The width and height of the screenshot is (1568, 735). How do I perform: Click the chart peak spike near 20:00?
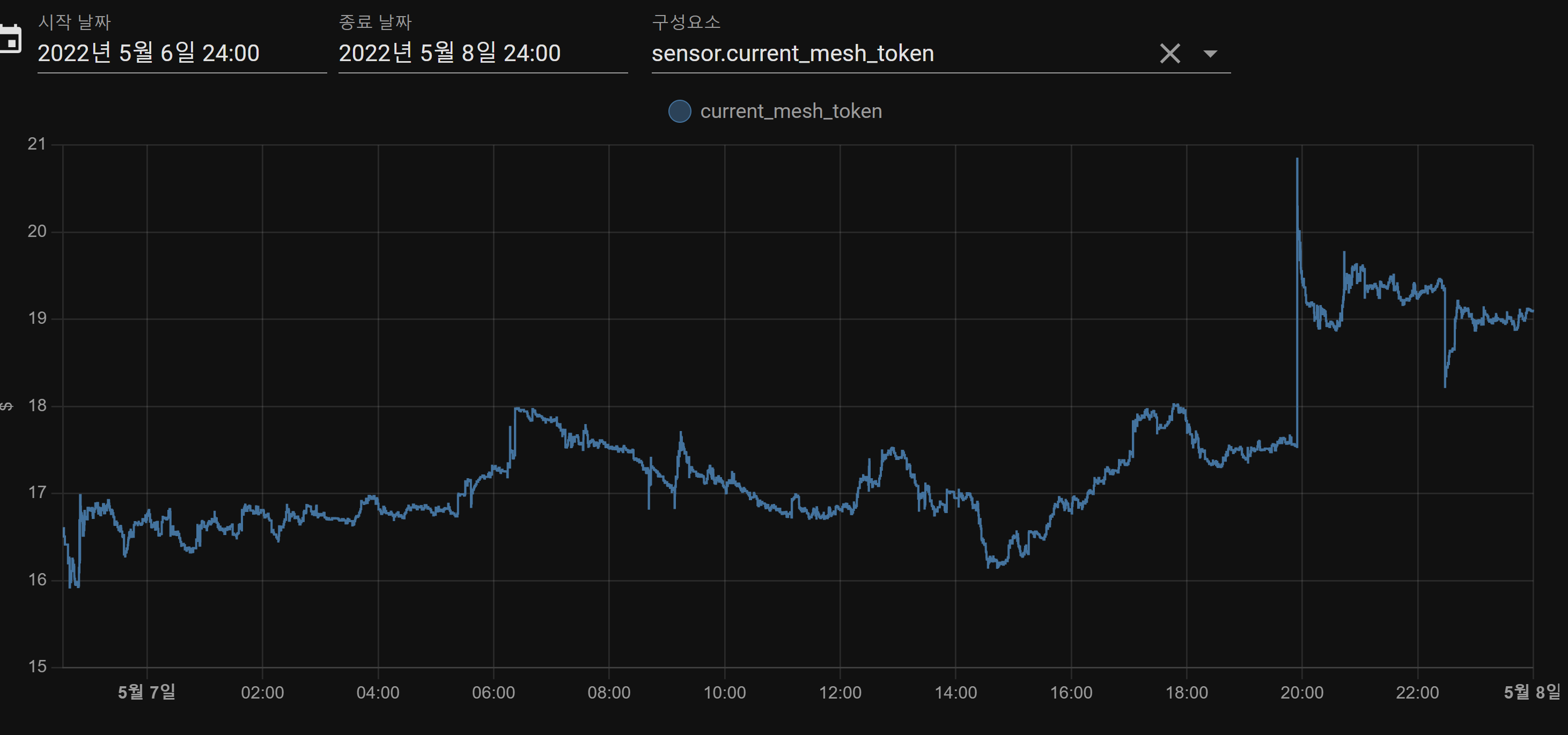click(x=1297, y=161)
